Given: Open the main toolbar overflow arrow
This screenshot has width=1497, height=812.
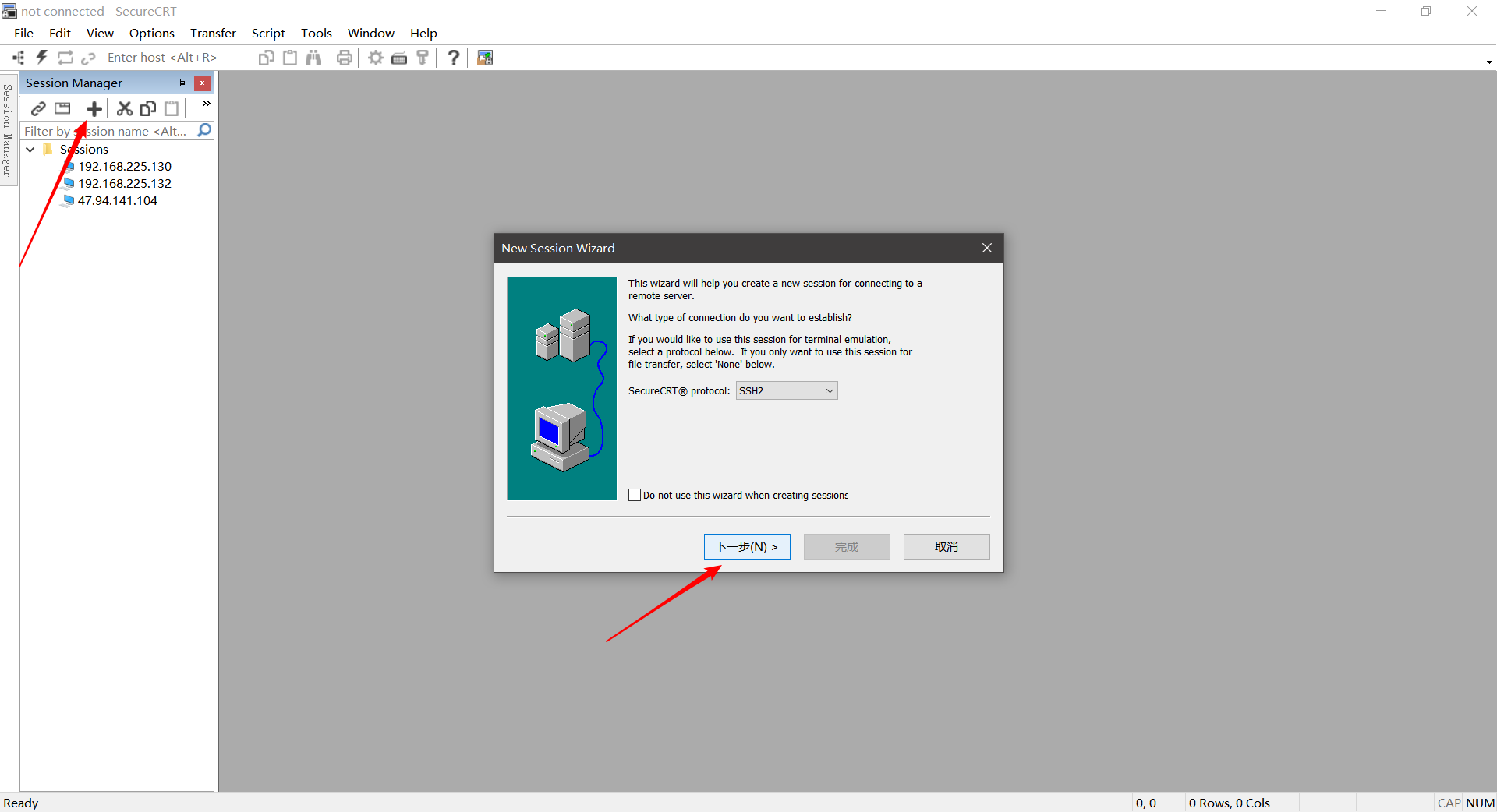Looking at the screenshot, I should [x=1489, y=62].
